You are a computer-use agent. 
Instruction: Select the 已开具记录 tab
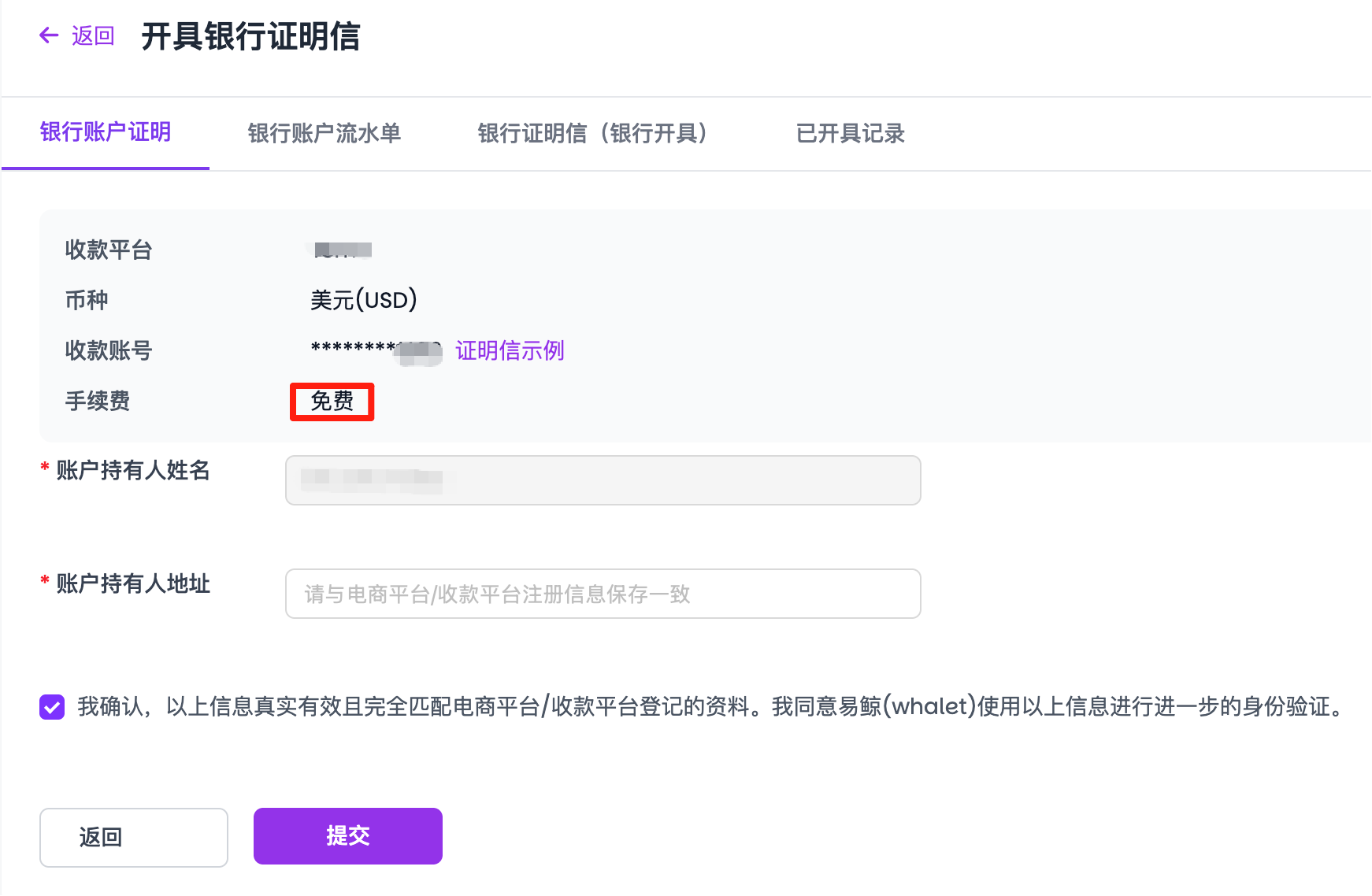[x=849, y=134]
